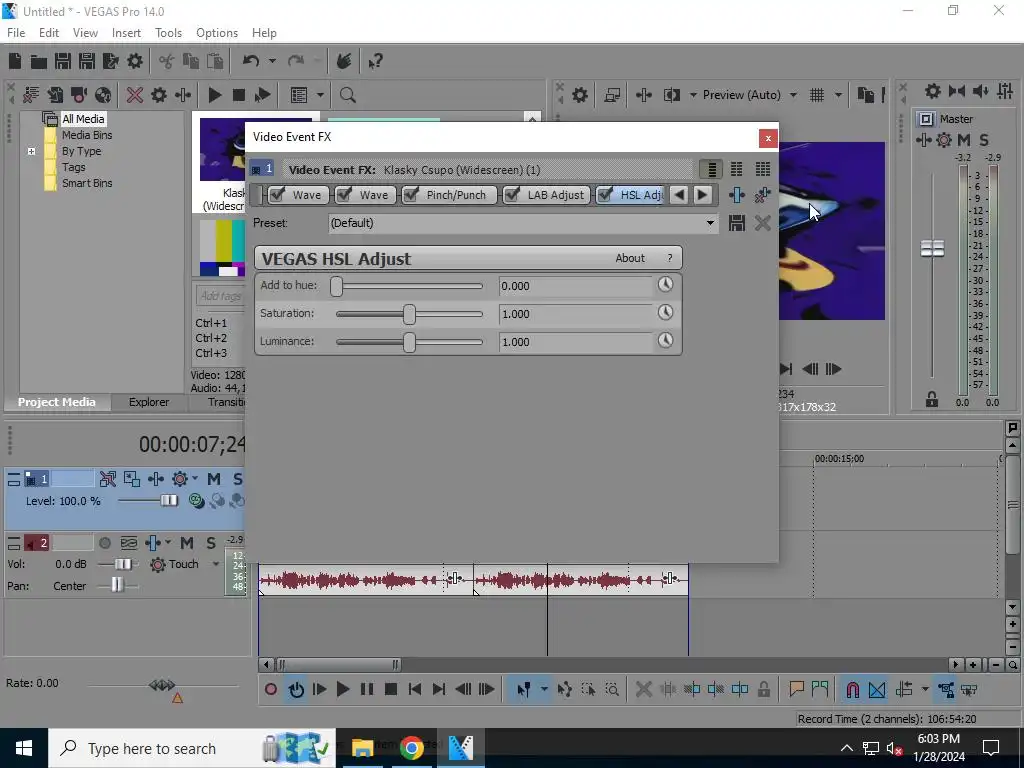Click the Lock event padlock icon
The height and width of the screenshot is (768, 1024).
point(763,690)
